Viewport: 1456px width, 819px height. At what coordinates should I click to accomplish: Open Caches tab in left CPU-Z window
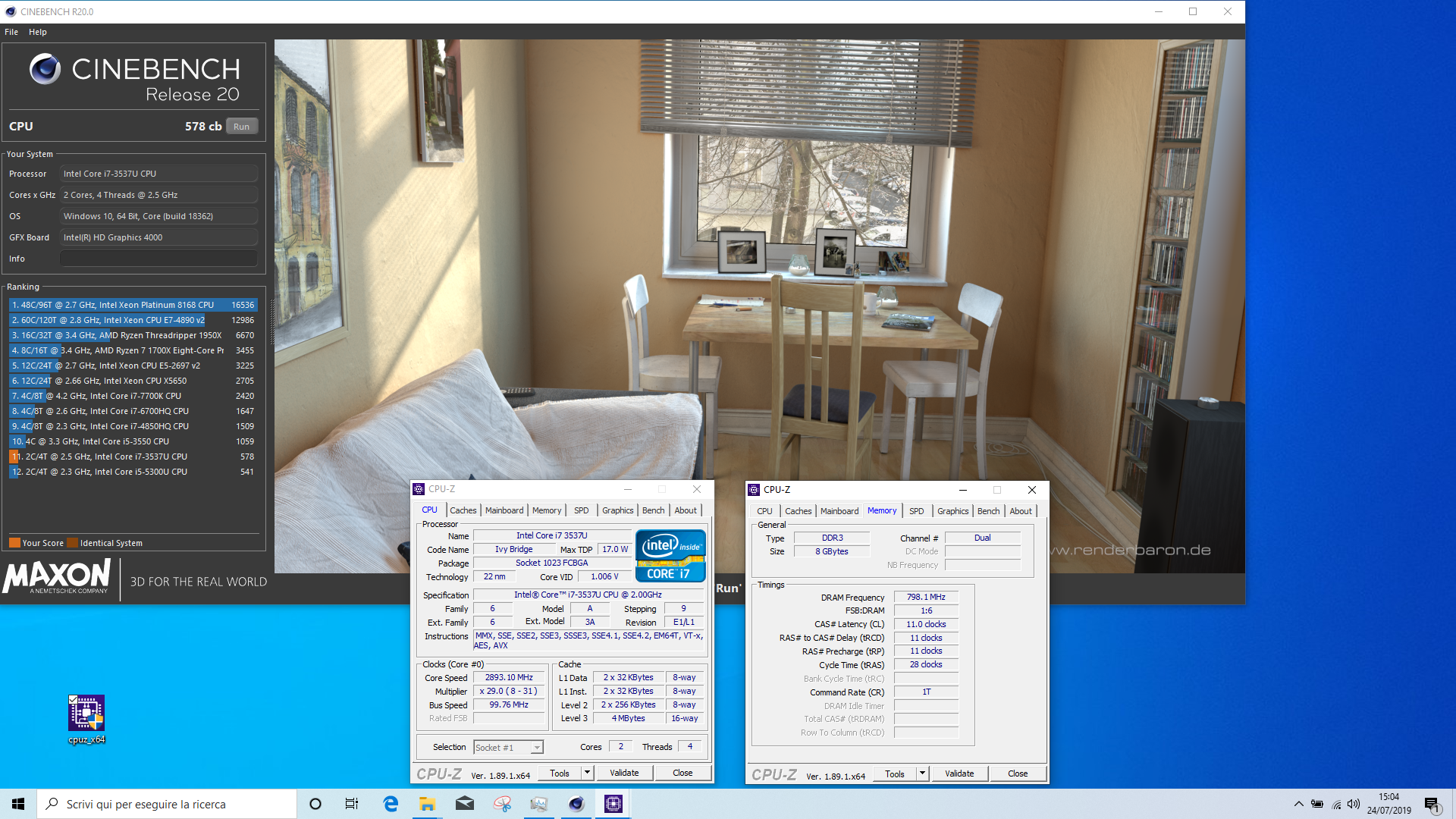click(463, 510)
